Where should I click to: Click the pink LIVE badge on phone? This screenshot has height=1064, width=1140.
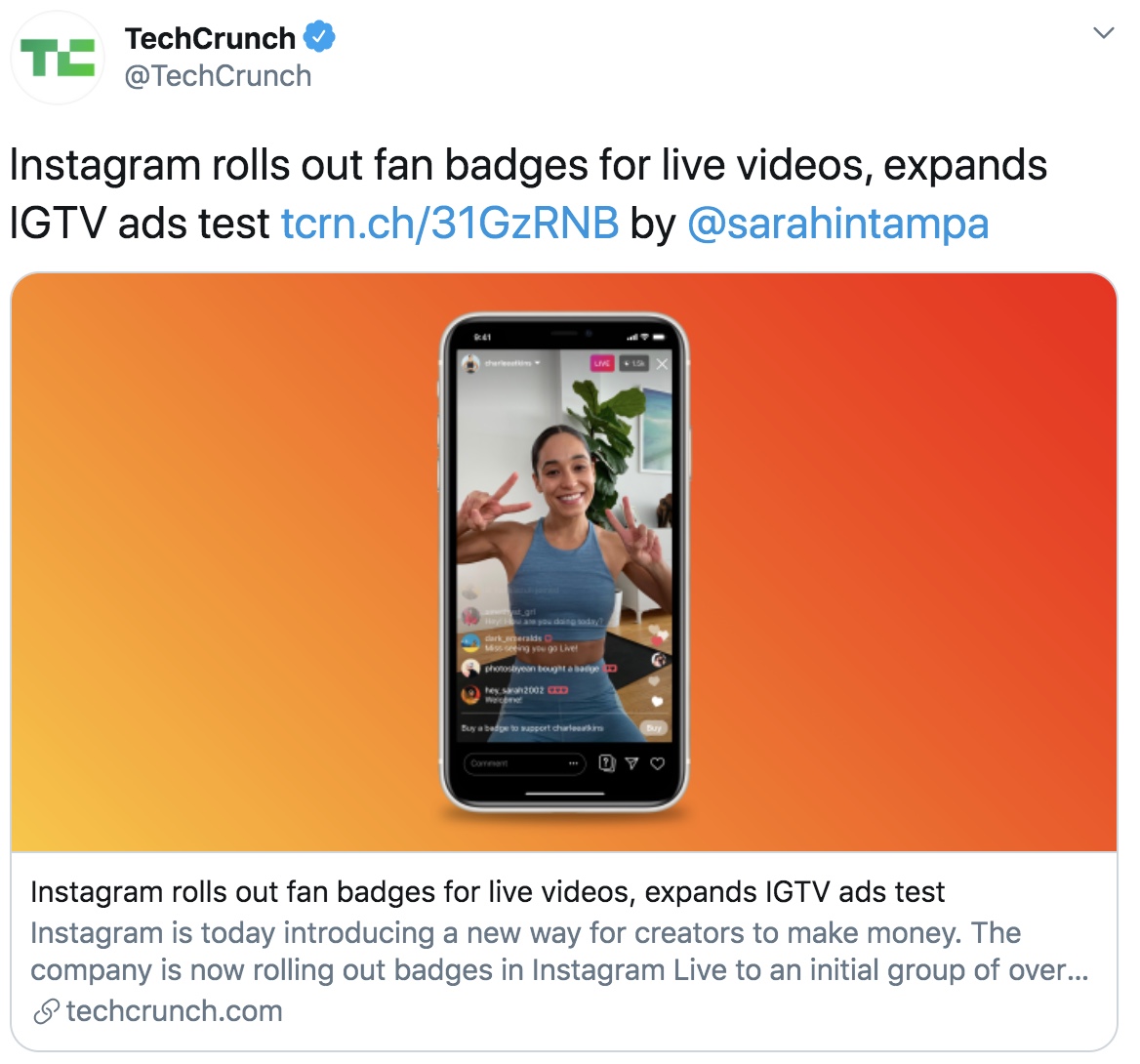[602, 363]
